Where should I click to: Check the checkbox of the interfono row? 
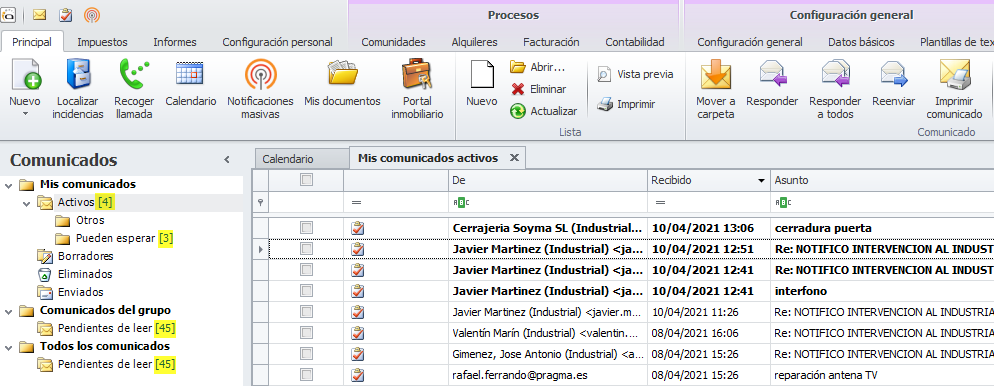pos(306,291)
